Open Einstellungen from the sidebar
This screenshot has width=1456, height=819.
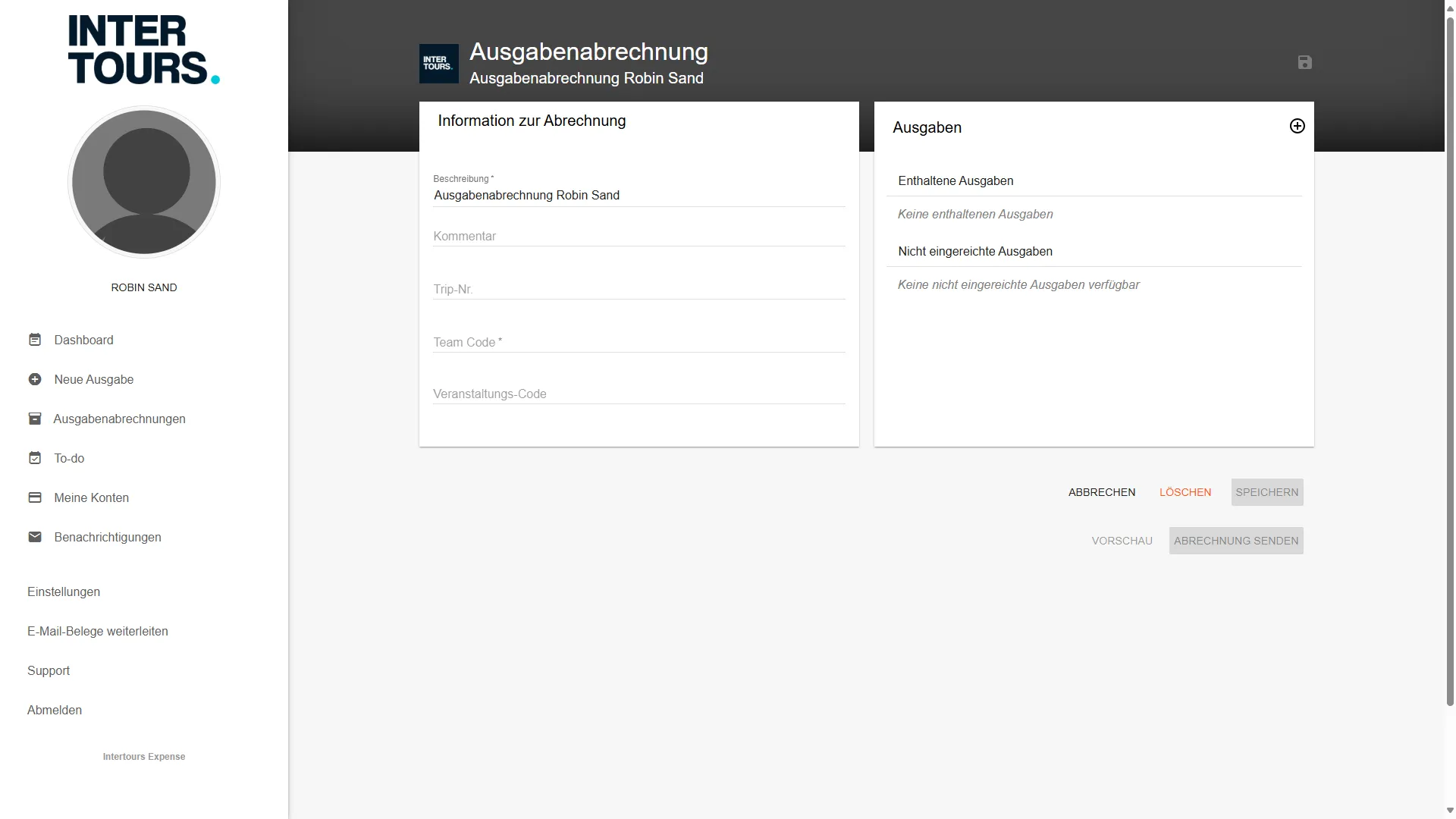pyautogui.click(x=64, y=591)
